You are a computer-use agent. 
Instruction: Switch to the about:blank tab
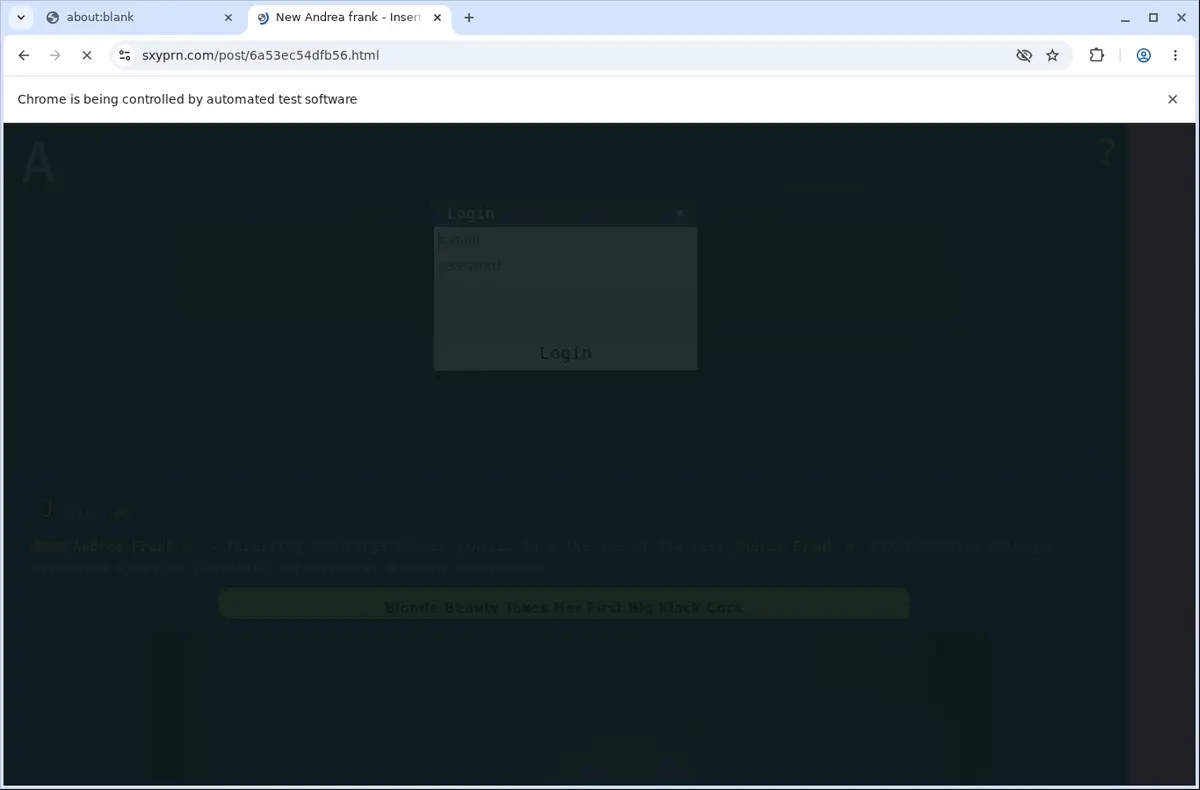pos(138,17)
